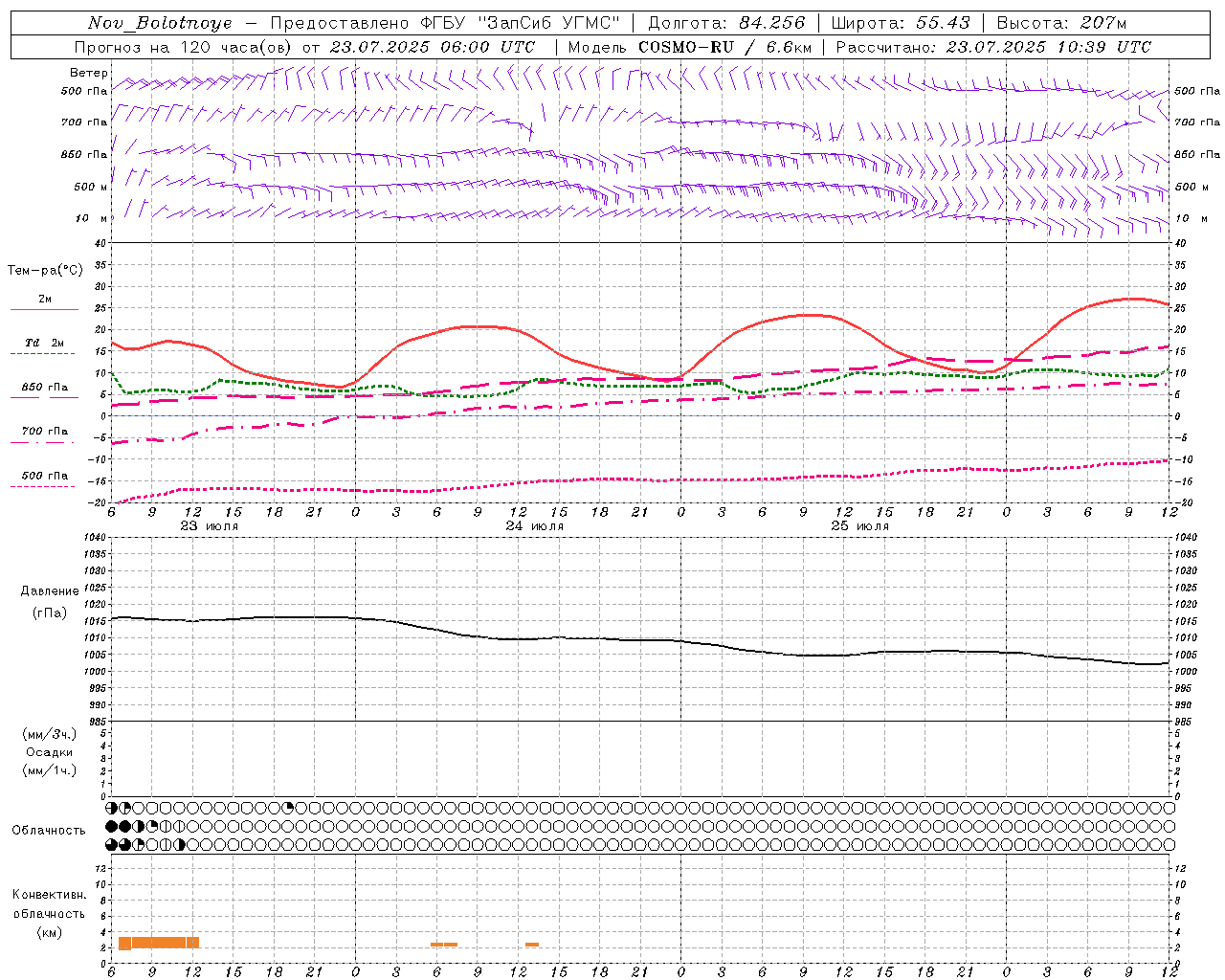Click the '23 июля' date label
The height and width of the screenshot is (980, 1225).
point(210,526)
